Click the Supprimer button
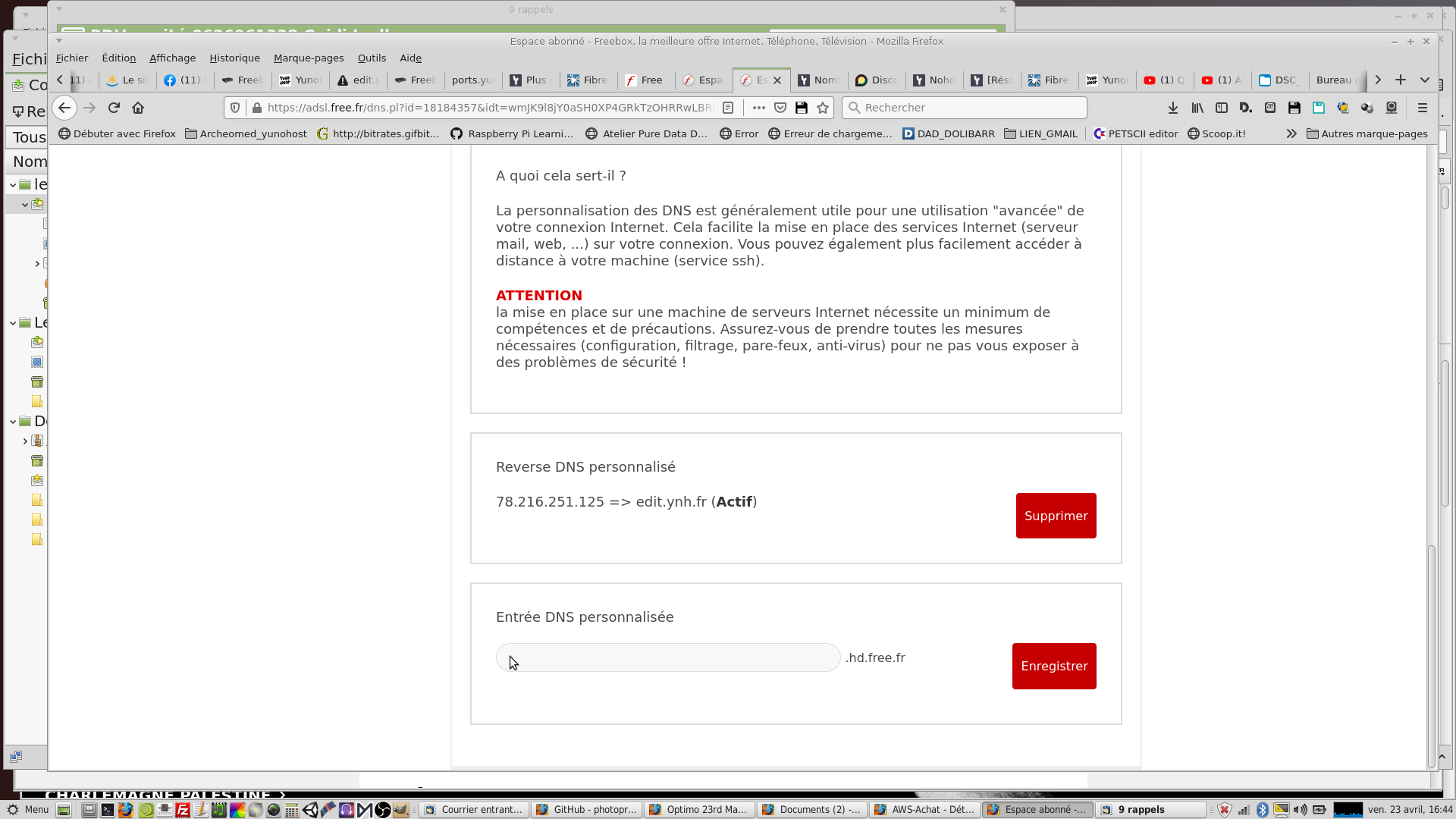 tap(1056, 516)
